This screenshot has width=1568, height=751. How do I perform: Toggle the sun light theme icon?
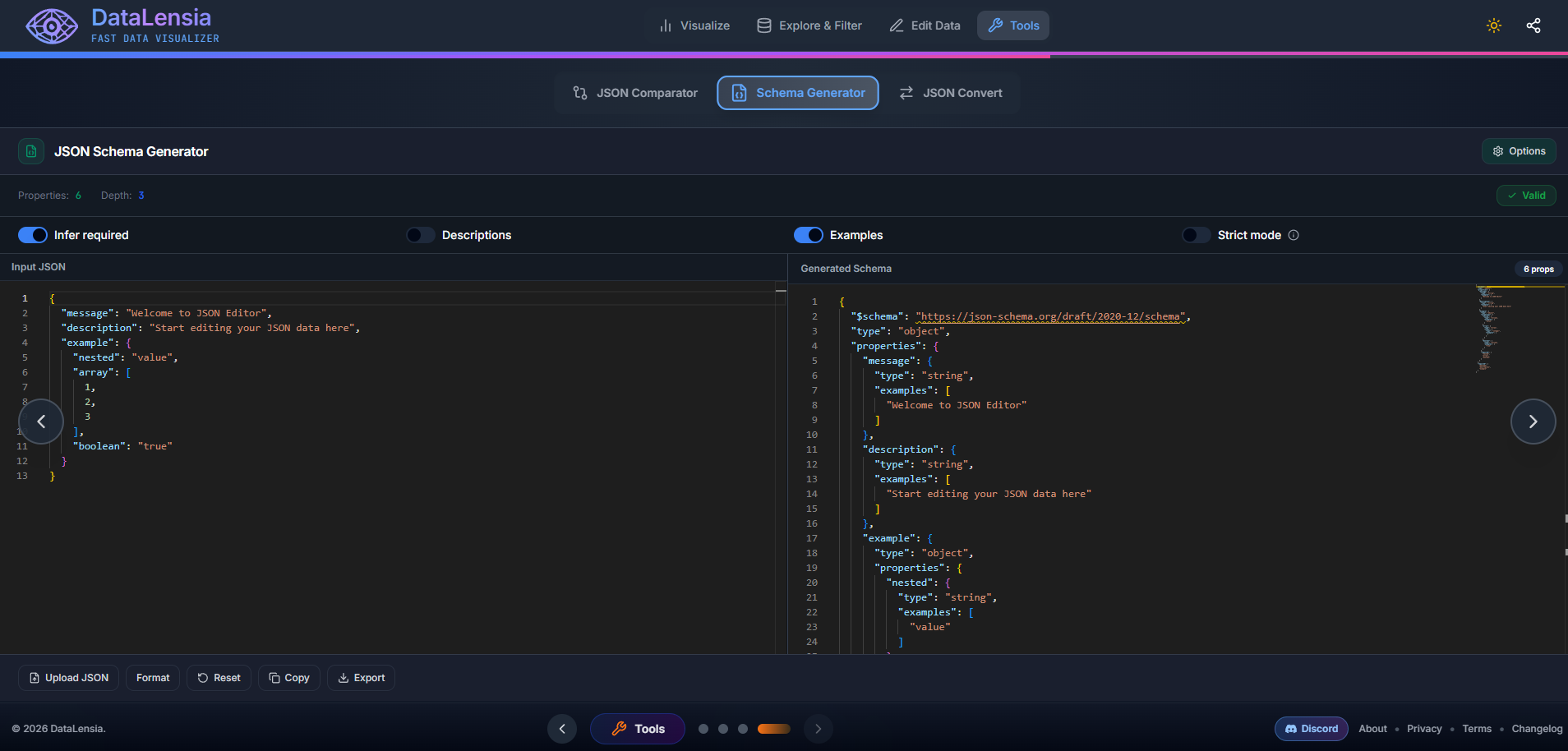[1493, 25]
